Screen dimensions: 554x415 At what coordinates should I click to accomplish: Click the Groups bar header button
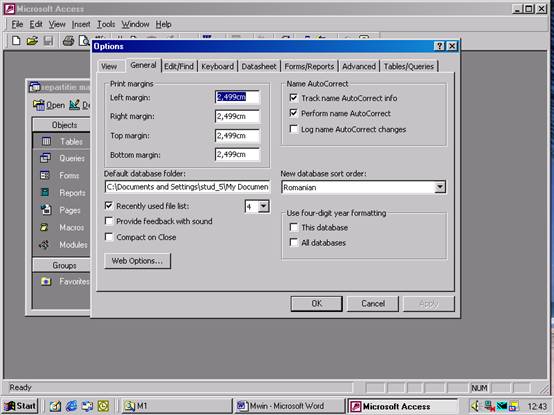(x=61, y=265)
